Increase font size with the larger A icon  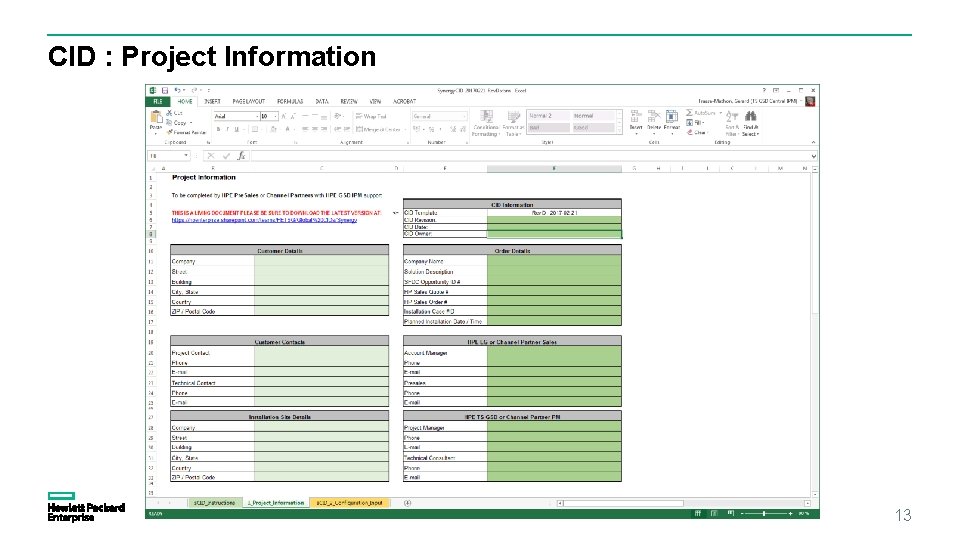tap(284, 116)
